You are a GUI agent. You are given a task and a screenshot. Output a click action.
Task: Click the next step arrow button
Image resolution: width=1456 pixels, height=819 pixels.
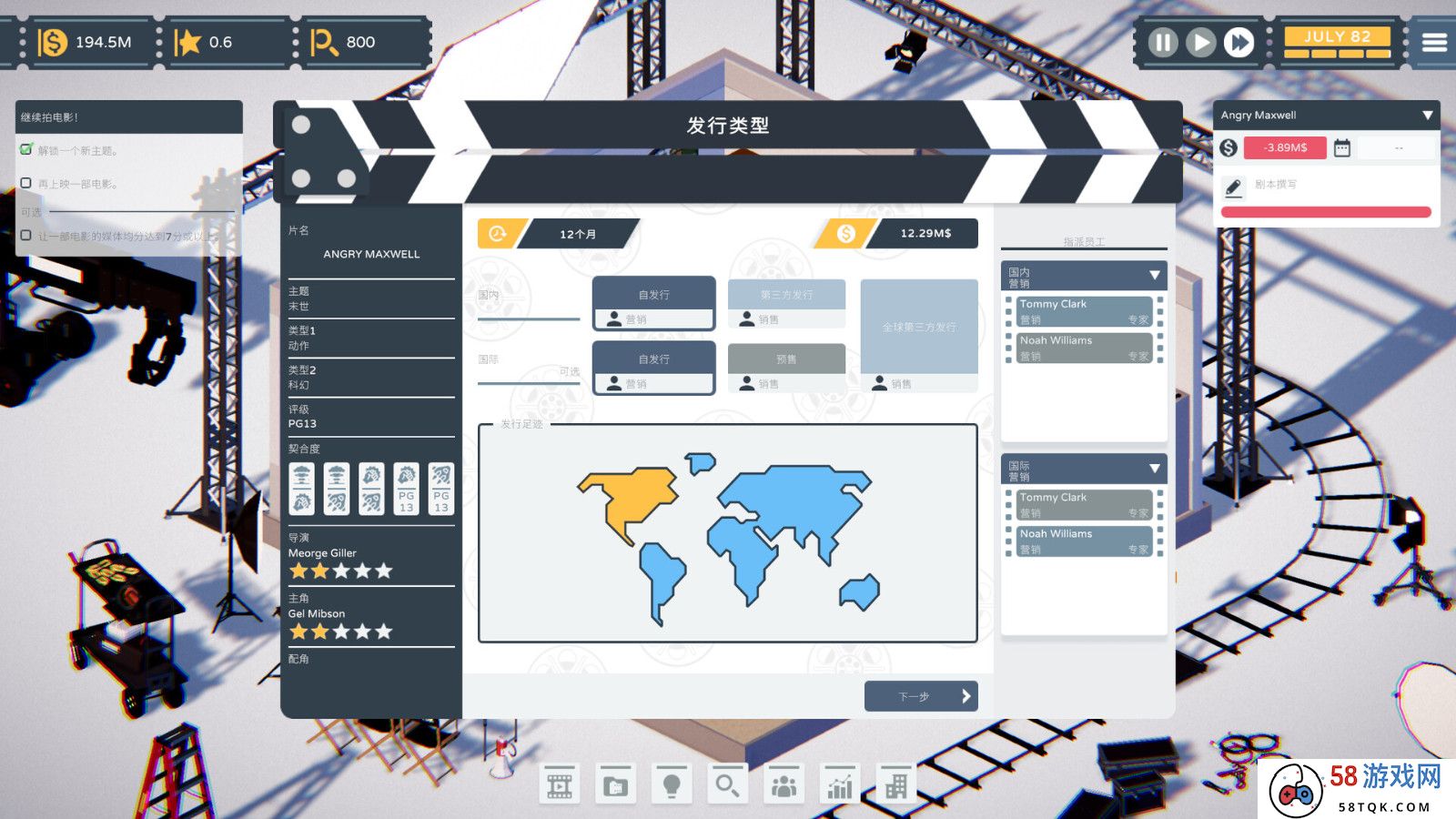(x=921, y=696)
